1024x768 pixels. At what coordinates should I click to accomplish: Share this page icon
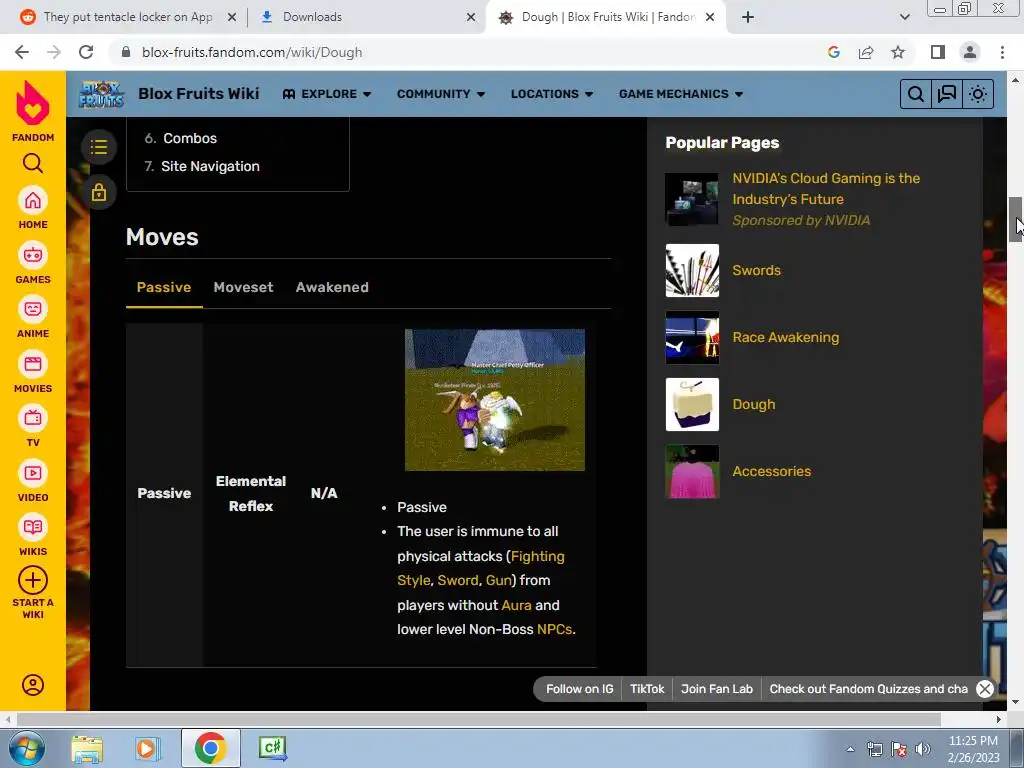click(866, 52)
